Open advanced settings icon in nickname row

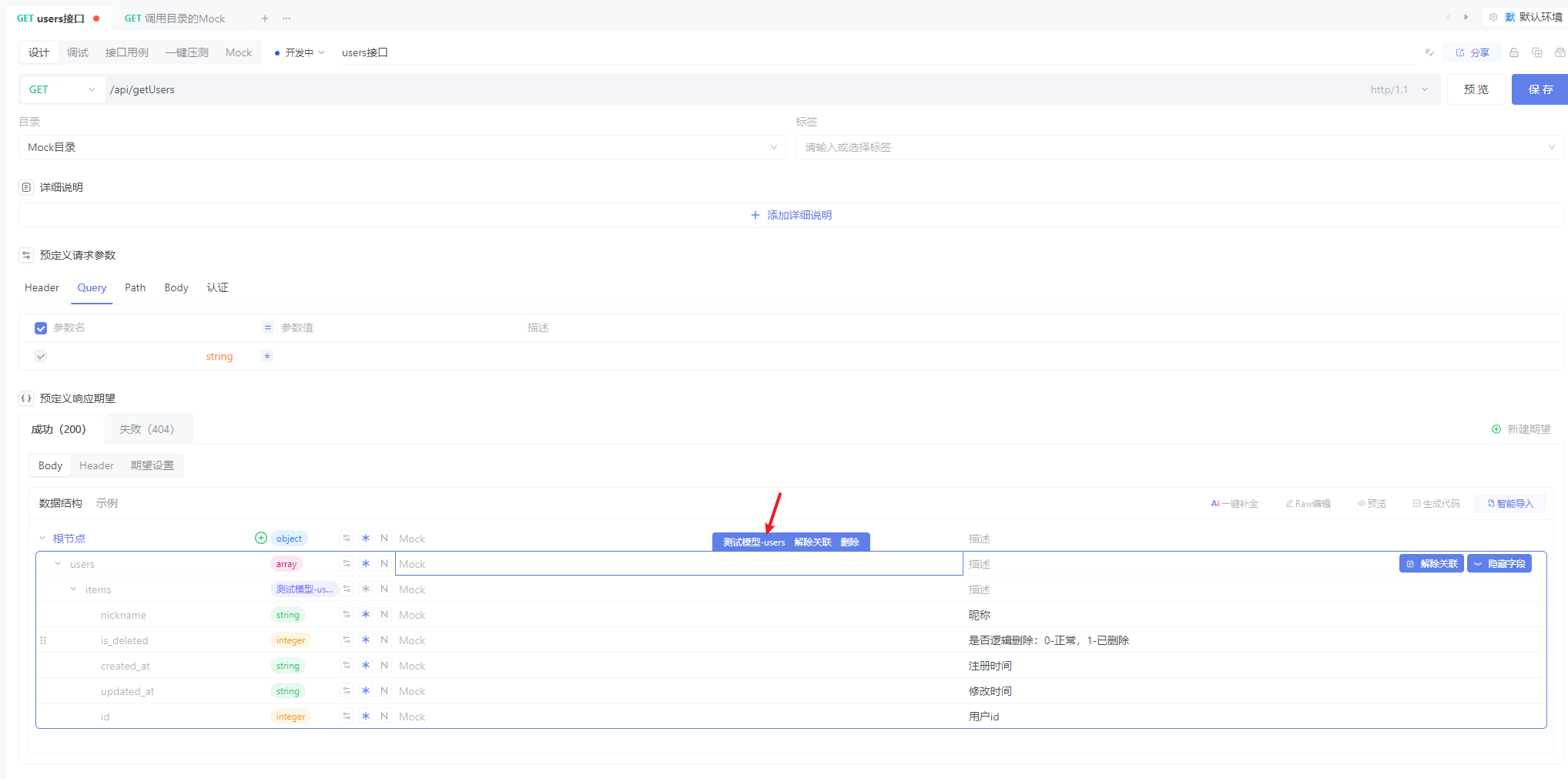coord(347,614)
